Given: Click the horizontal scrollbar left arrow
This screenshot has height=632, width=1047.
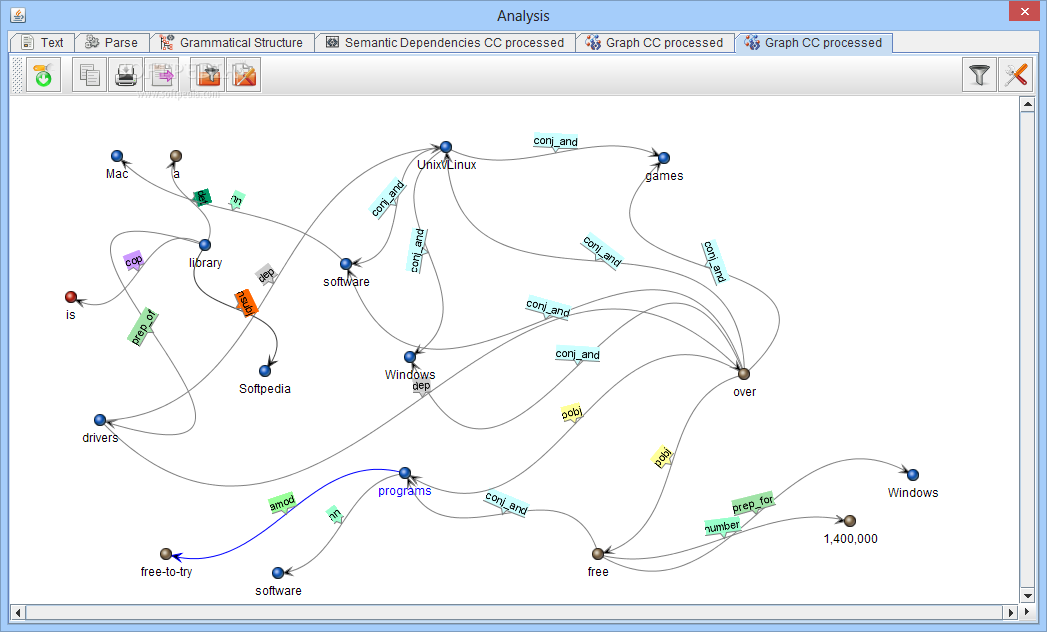Looking at the screenshot, I should (x=18, y=612).
